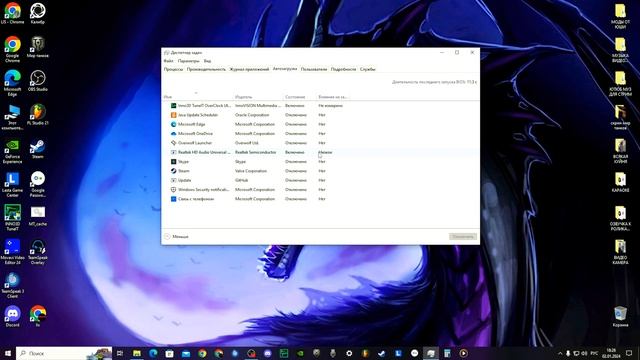Click 'Не измерено' impact cell

point(331,106)
